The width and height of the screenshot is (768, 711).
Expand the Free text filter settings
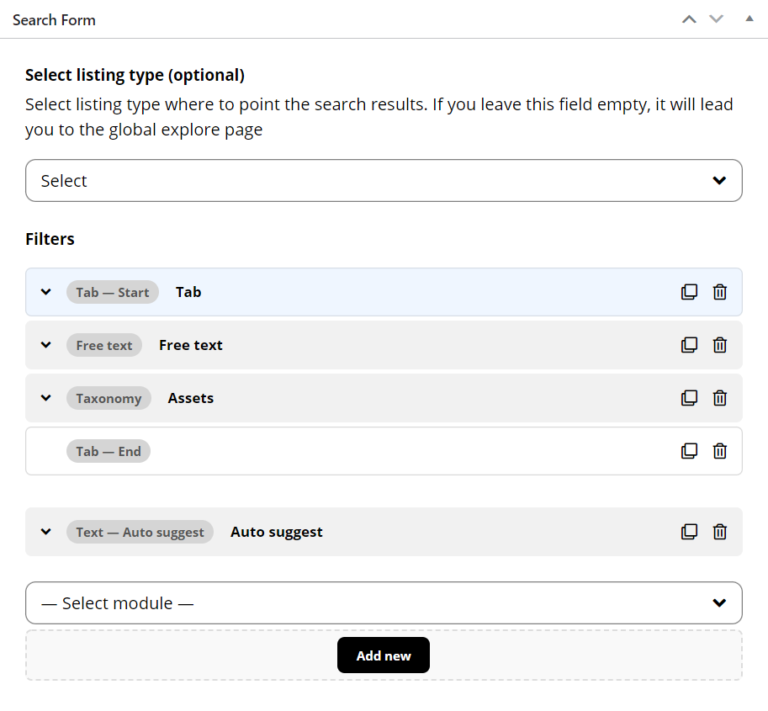click(x=45, y=345)
